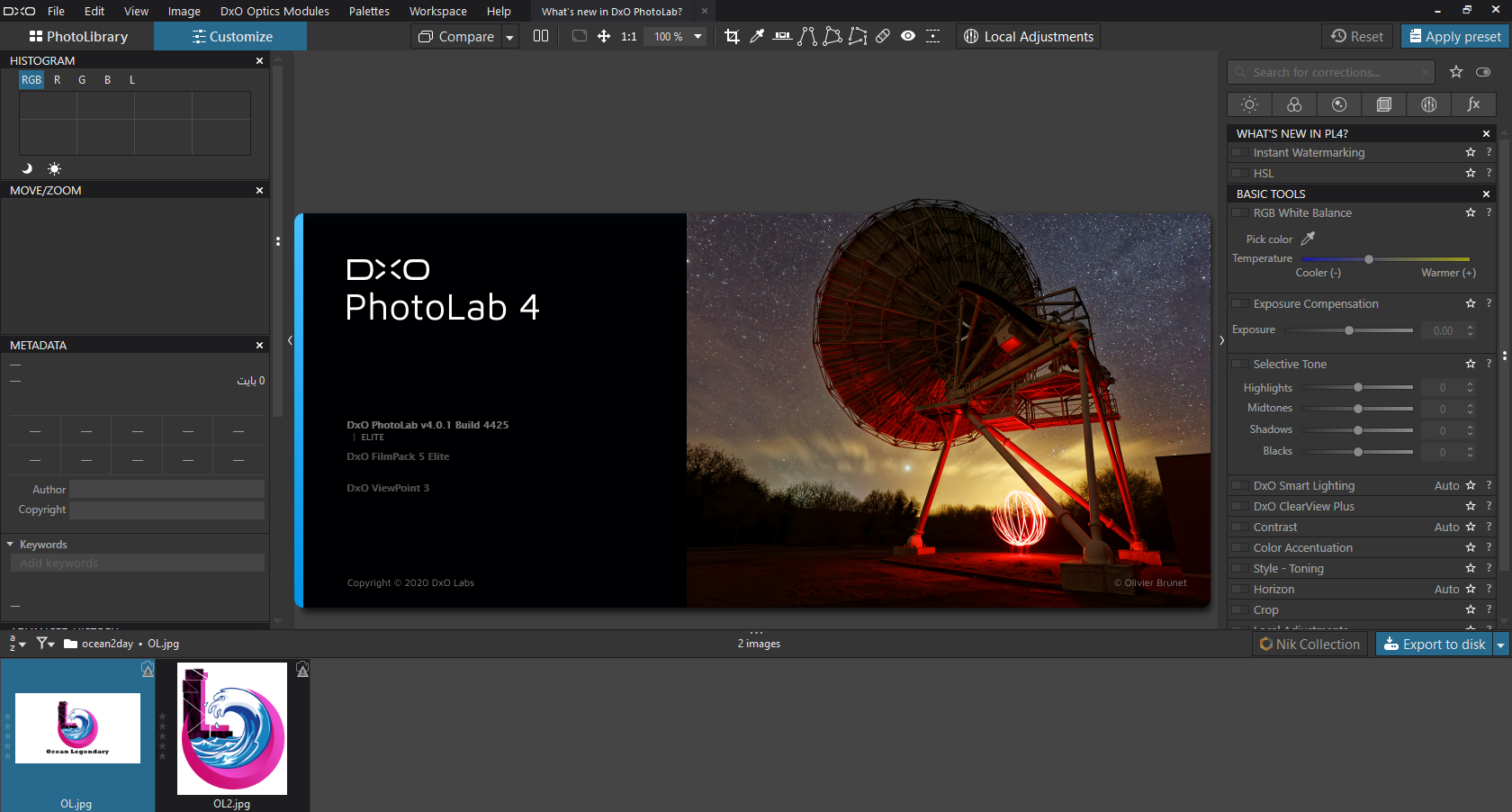Image resolution: width=1512 pixels, height=812 pixels.
Task: Open the zoom level dropdown
Action: 697,37
